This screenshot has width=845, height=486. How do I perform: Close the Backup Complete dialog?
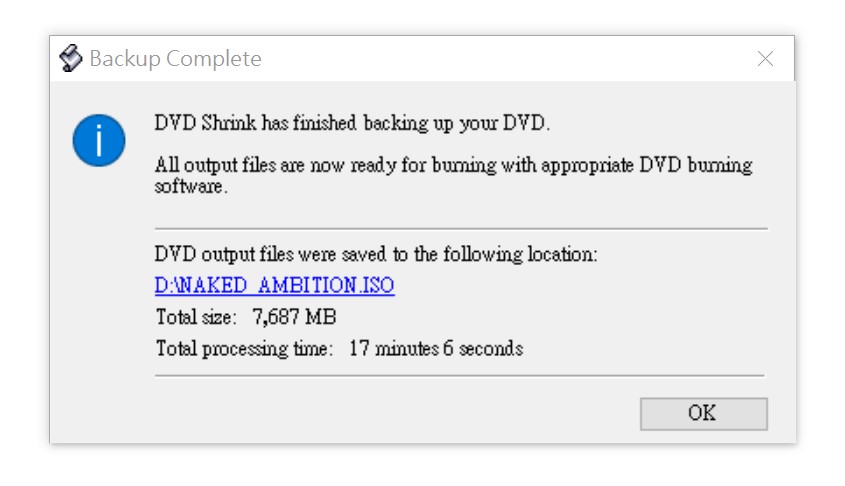[765, 59]
